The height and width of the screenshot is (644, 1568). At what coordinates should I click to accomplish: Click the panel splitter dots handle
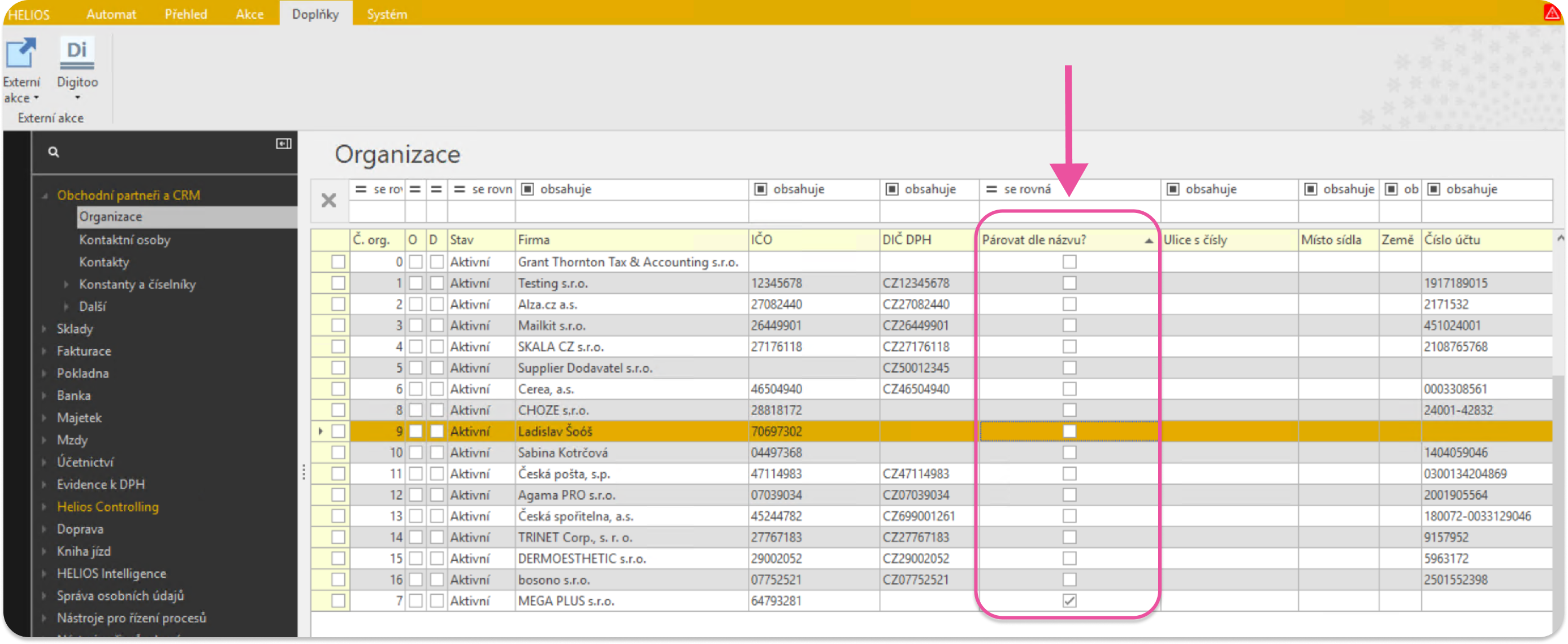tap(304, 472)
